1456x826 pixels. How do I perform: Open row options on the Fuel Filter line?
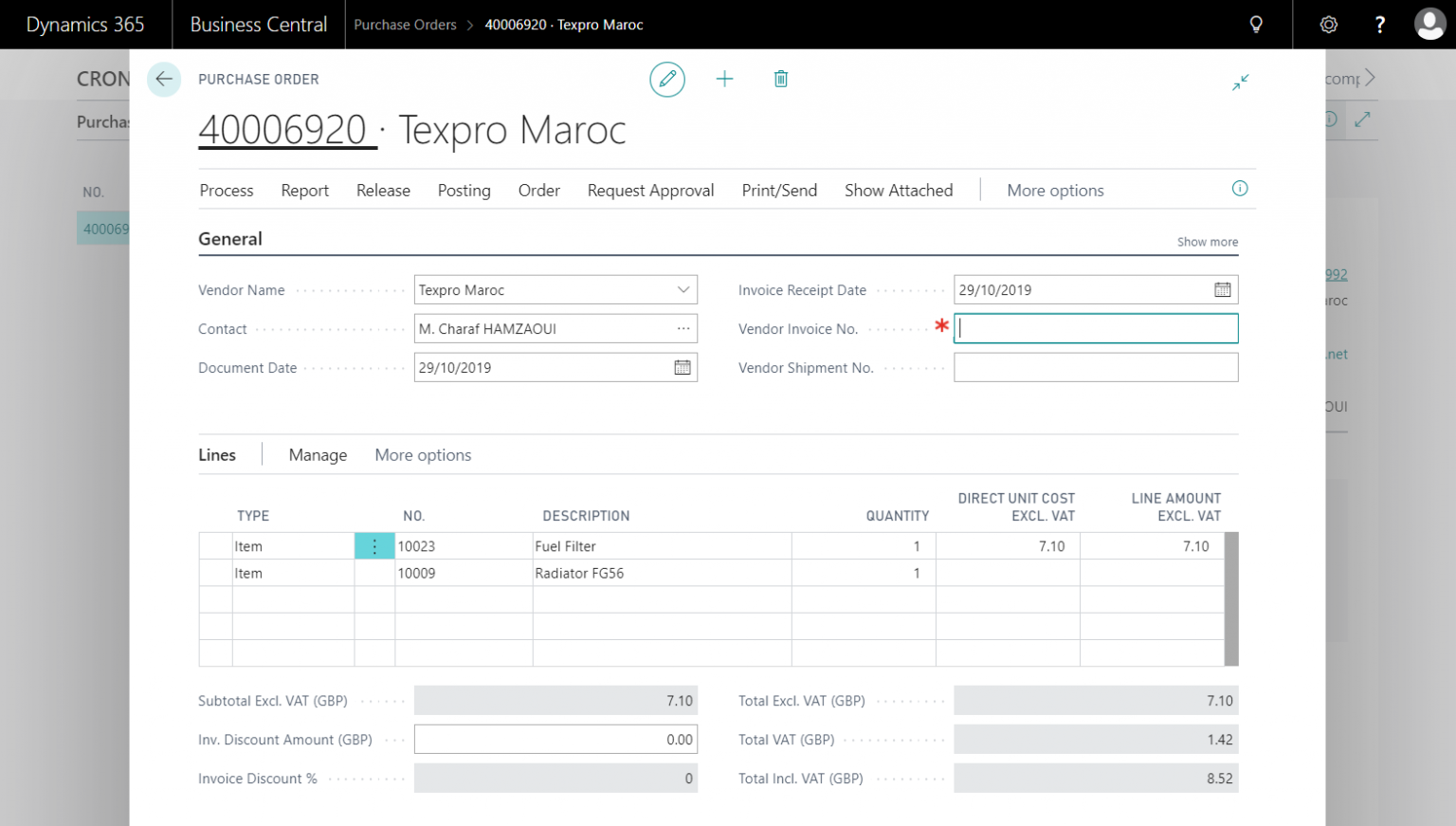(374, 545)
